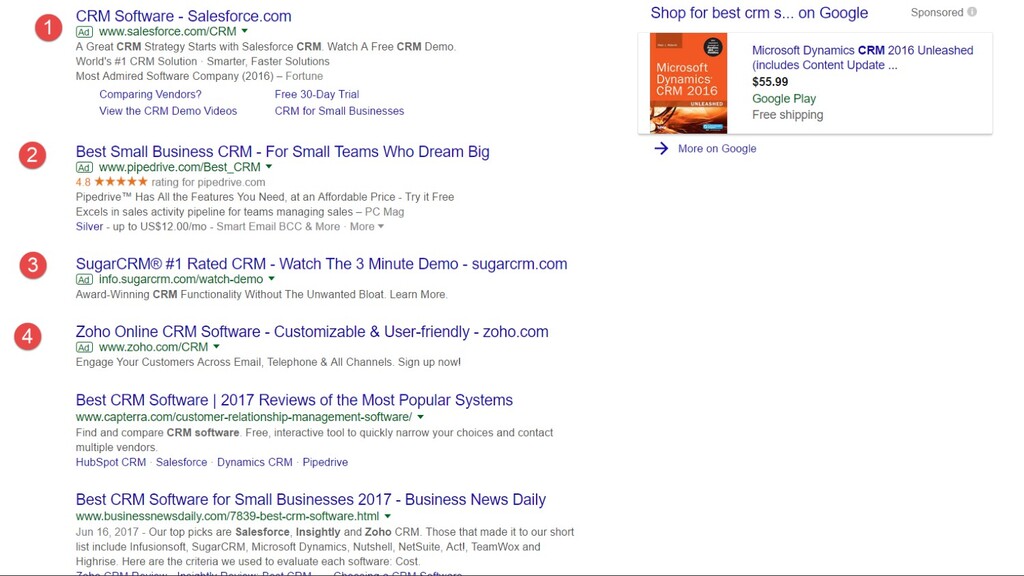Open the More on Google link

coord(717,148)
